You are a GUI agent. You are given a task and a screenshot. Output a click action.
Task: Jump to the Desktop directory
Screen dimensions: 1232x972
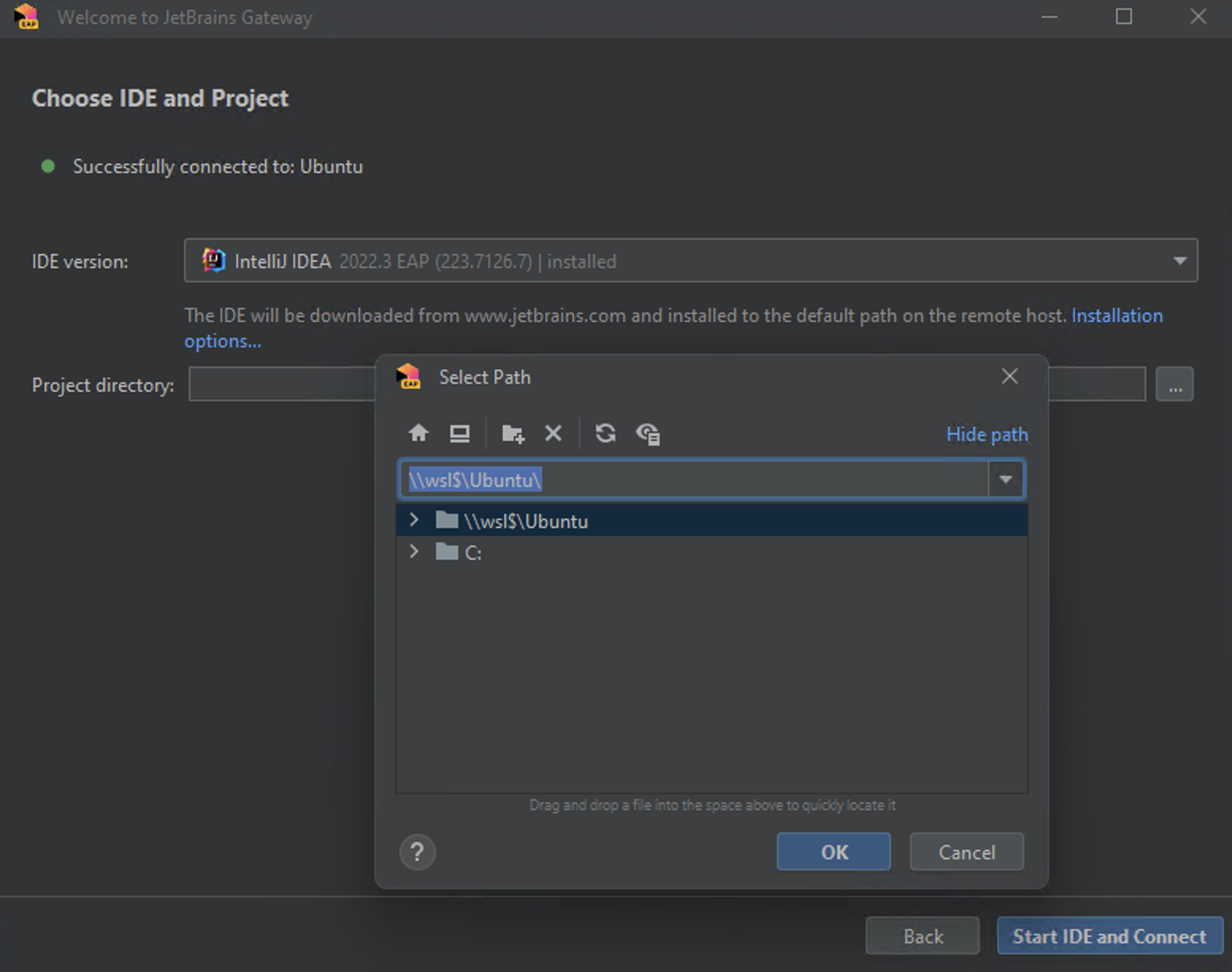click(460, 433)
